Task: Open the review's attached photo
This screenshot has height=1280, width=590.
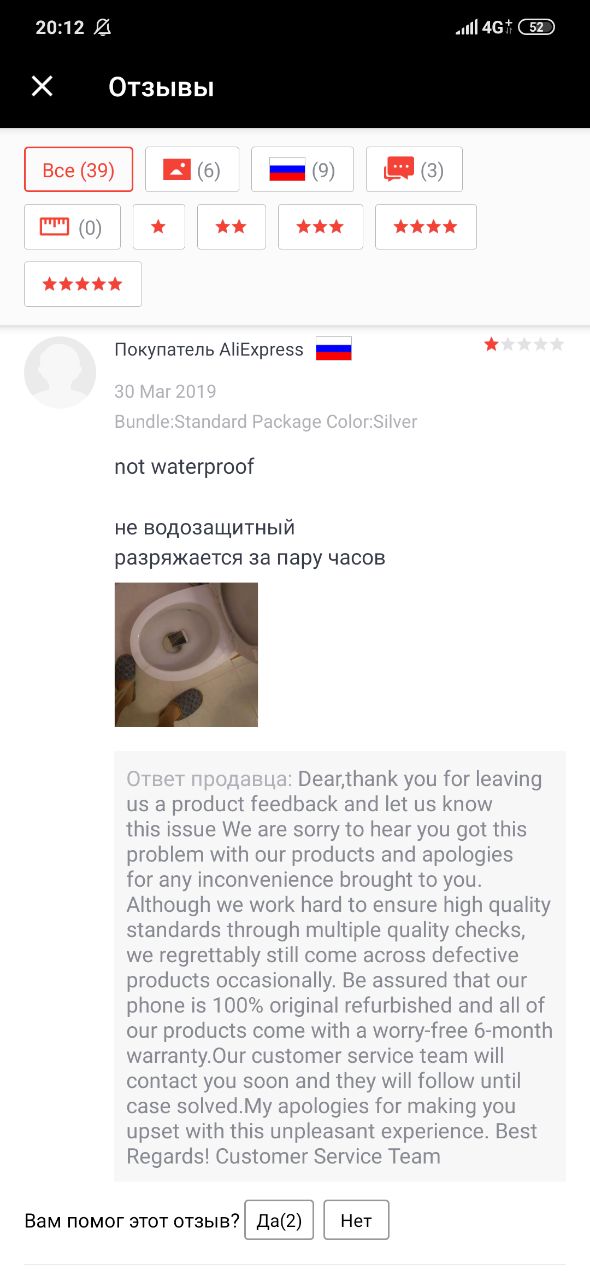Action: [186, 654]
